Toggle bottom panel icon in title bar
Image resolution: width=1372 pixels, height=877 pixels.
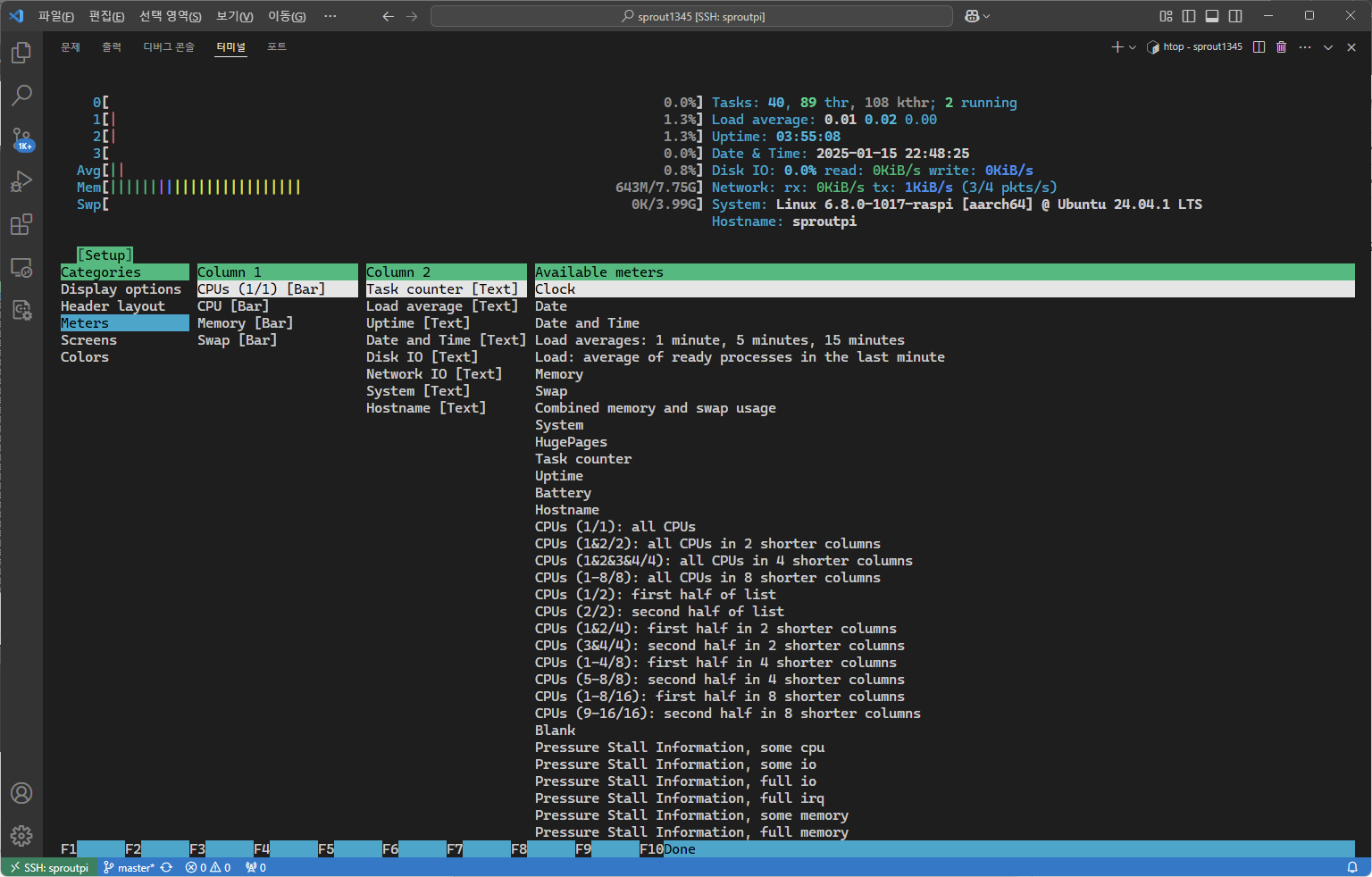[1212, 16]
